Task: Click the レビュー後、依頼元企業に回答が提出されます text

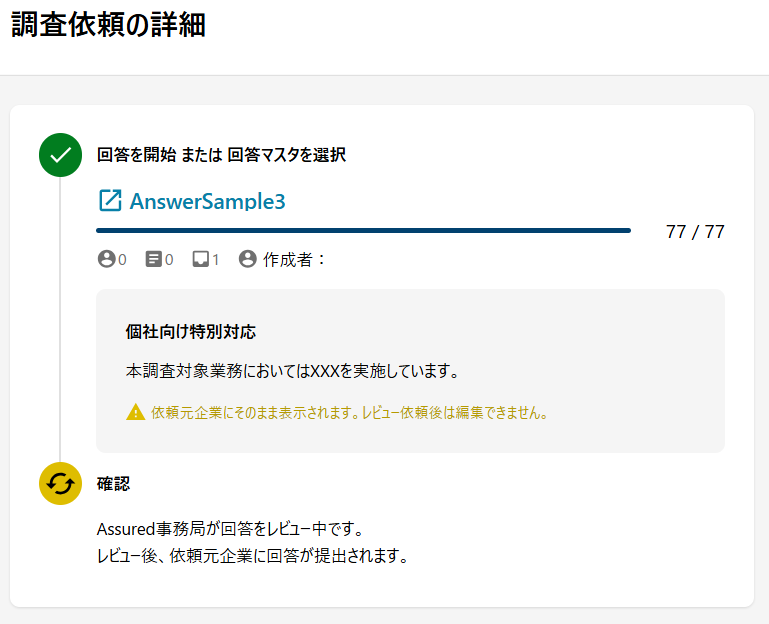Action: (253, 556)
